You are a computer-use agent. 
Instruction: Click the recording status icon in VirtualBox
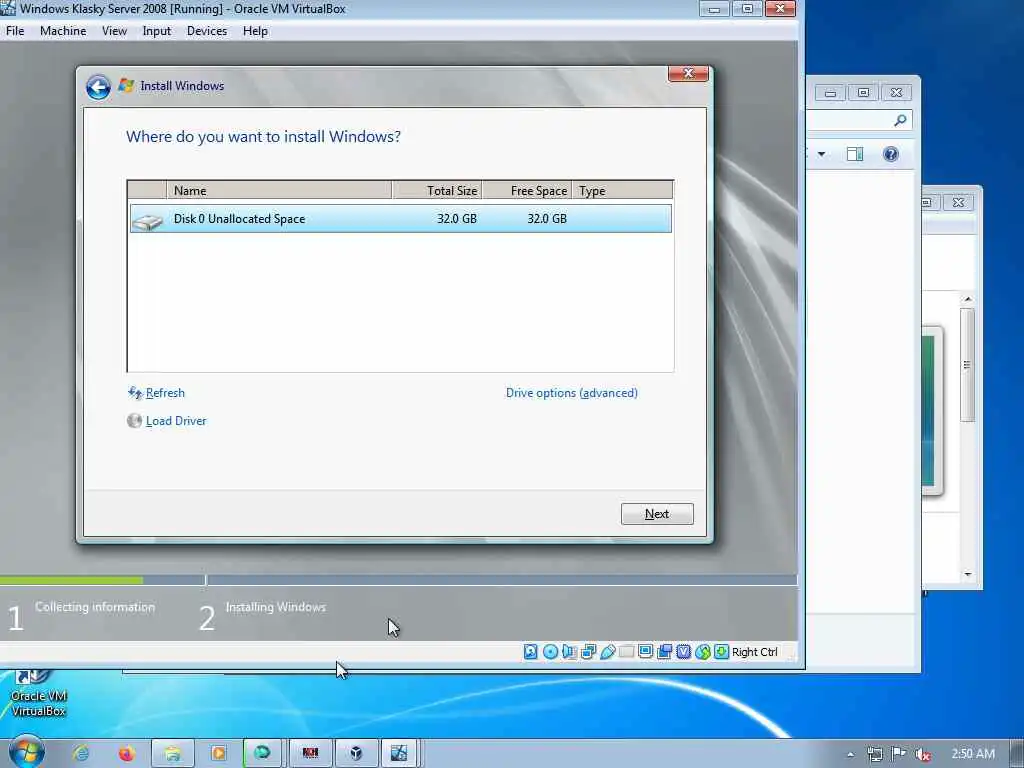point(665,651)
